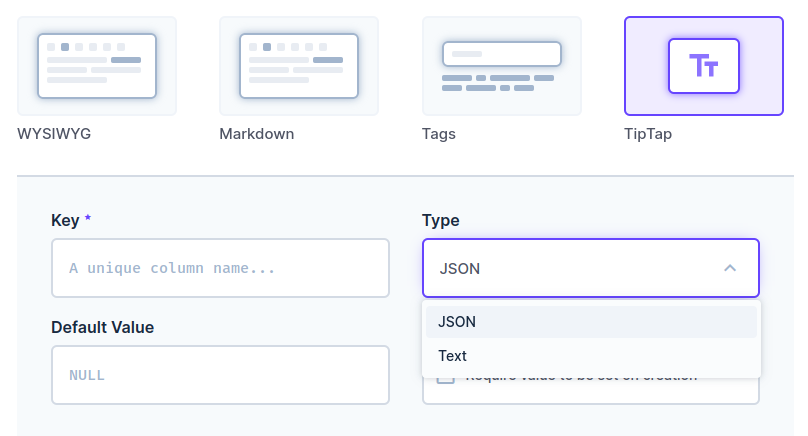Click the Default Value field label
Viewport: 808px width, 436px height.
pyautogui.click(x=102, y=327)
